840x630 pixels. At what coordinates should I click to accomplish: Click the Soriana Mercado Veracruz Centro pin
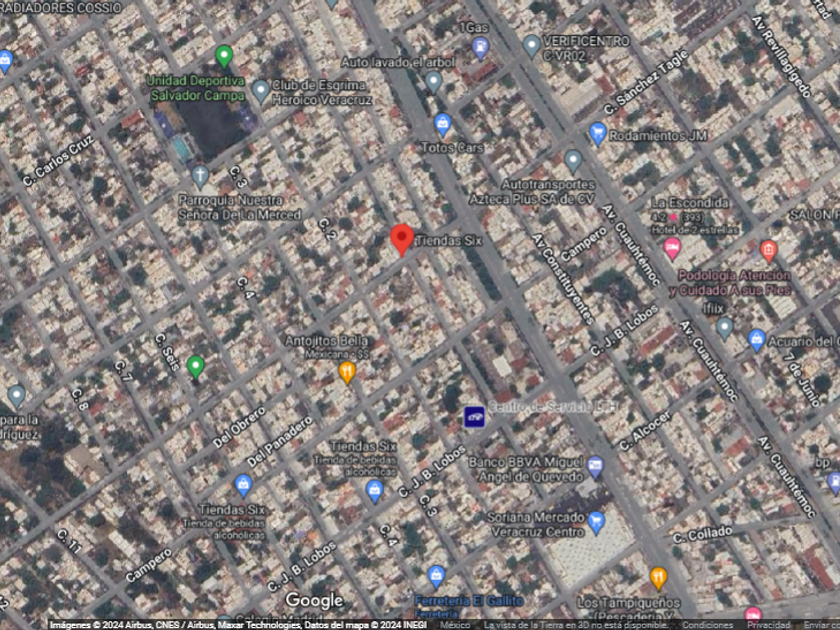pyautogui.click(x=596, y=523)
